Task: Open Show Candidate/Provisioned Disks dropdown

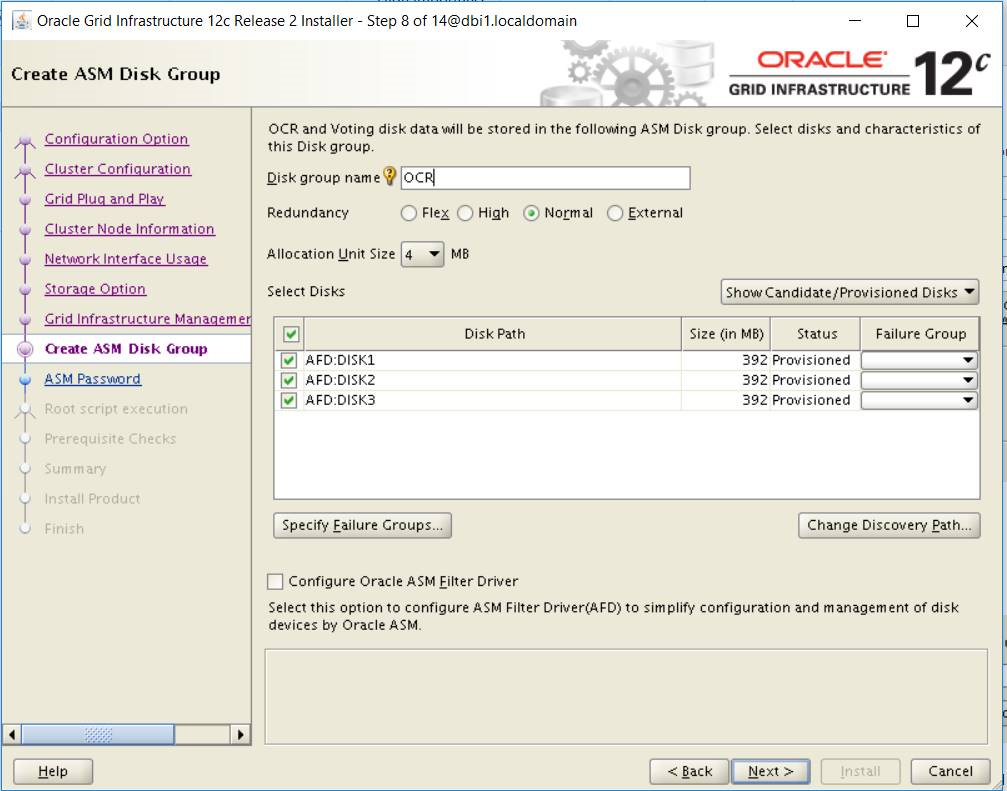Action: coord(850,293)
